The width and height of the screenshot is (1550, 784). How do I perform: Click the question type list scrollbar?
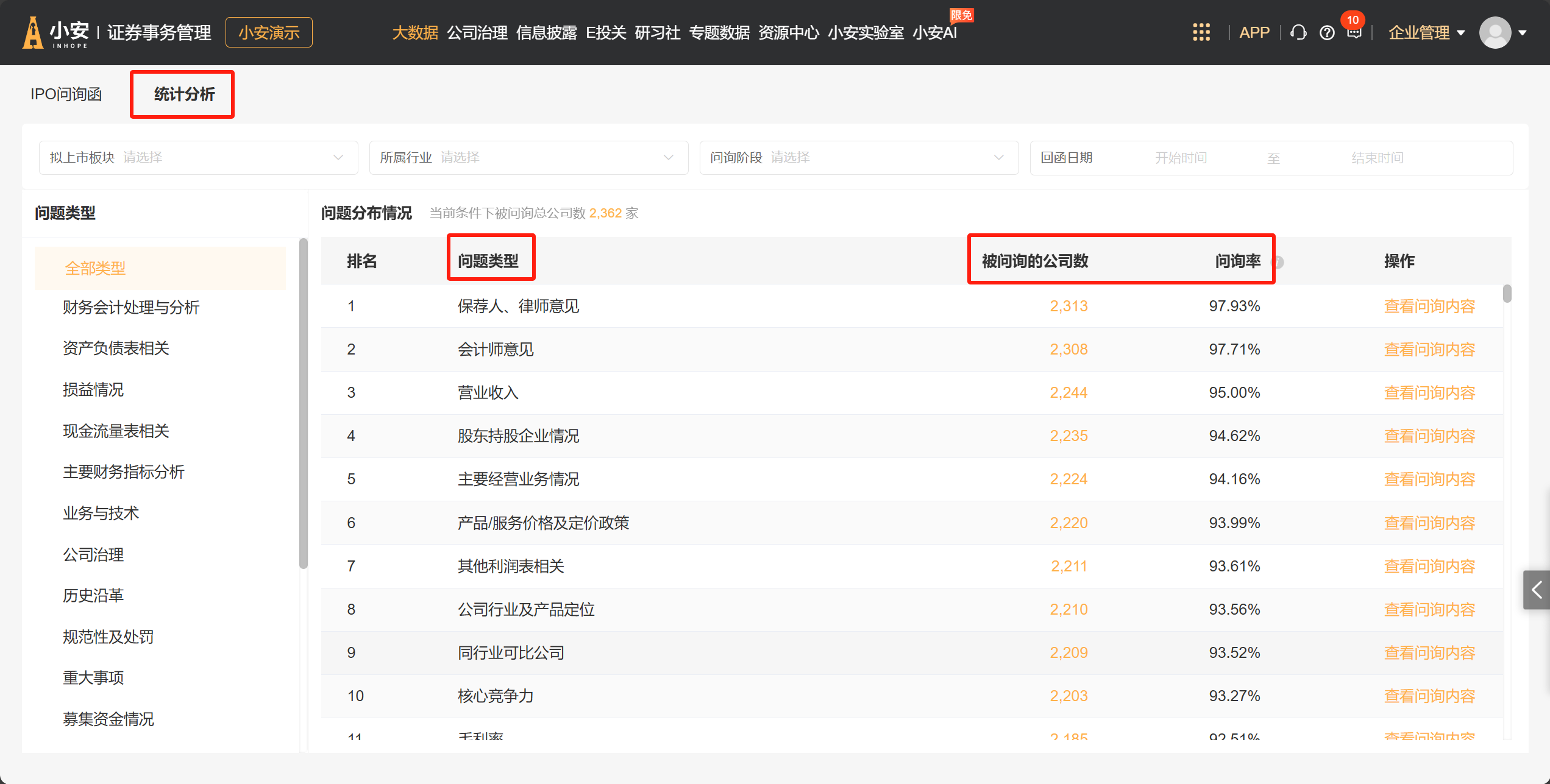(303, 402)
